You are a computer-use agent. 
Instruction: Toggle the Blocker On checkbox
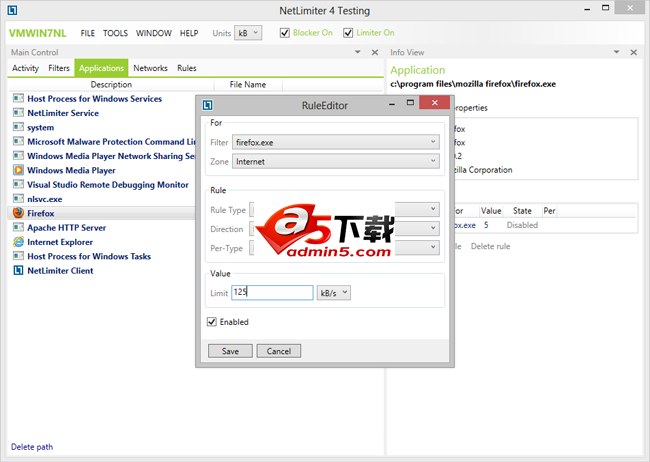pyautogui.click(x=284, y=33)
